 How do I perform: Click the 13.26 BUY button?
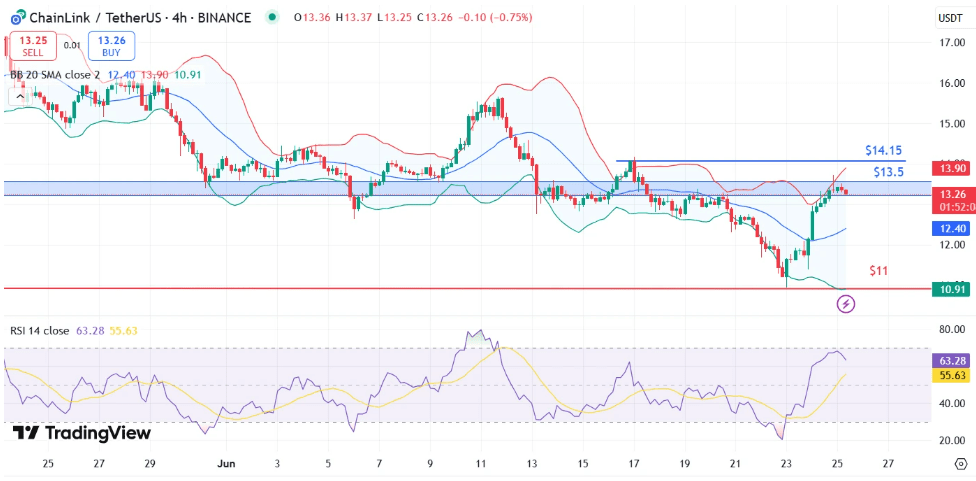(x=111, y=46)
